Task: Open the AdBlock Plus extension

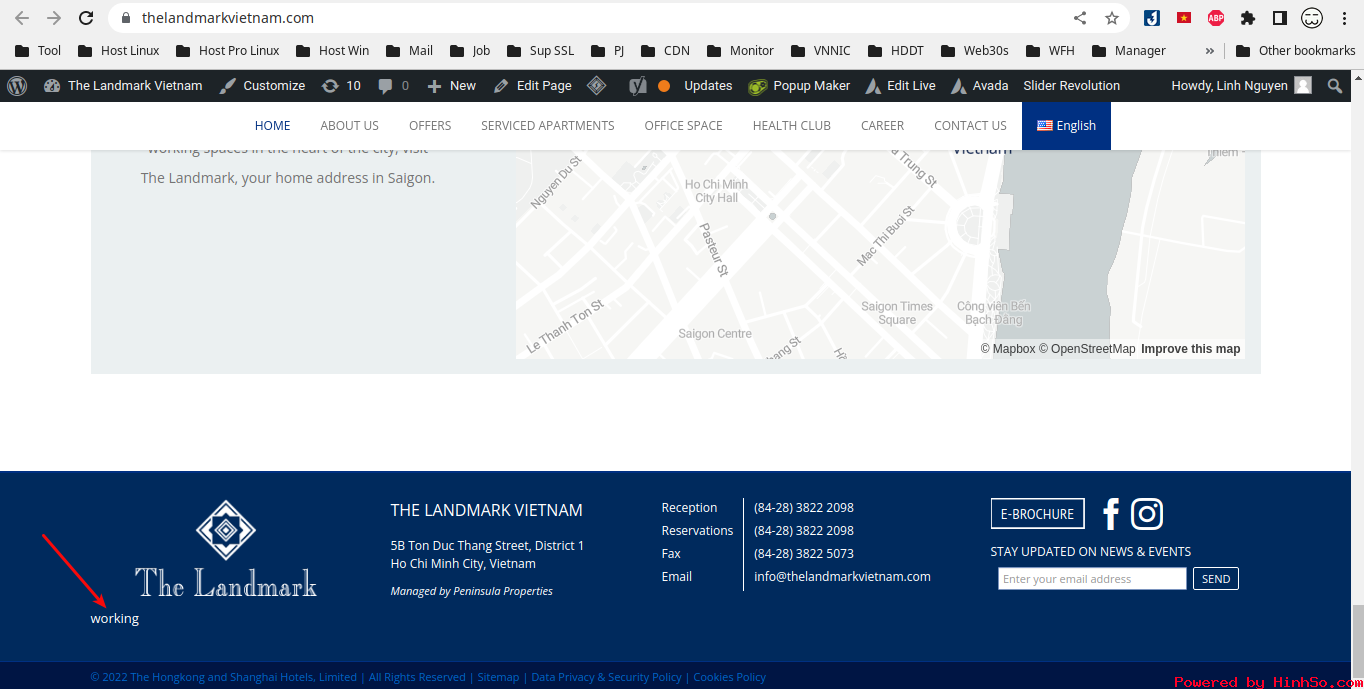Action: coord(1216,18)
